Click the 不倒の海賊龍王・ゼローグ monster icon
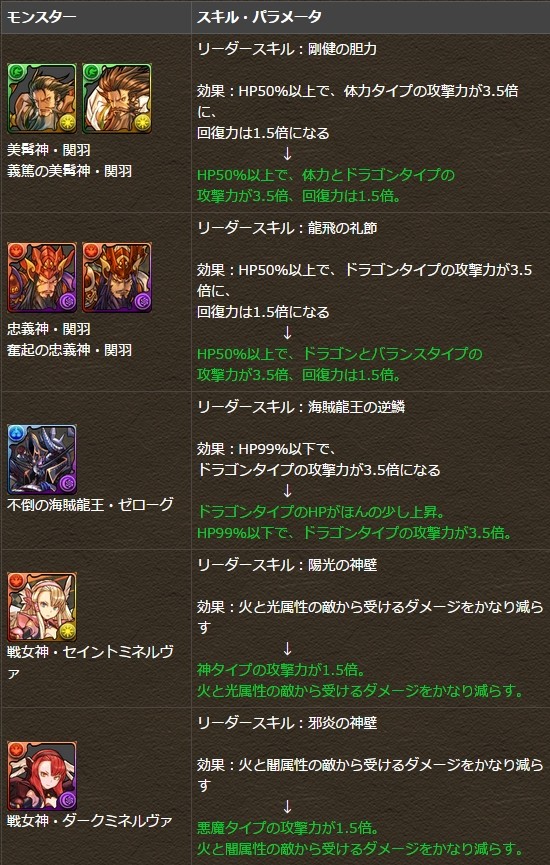This screenshot has height=865, width=550. pyautogui.click(x=42, y=459)
